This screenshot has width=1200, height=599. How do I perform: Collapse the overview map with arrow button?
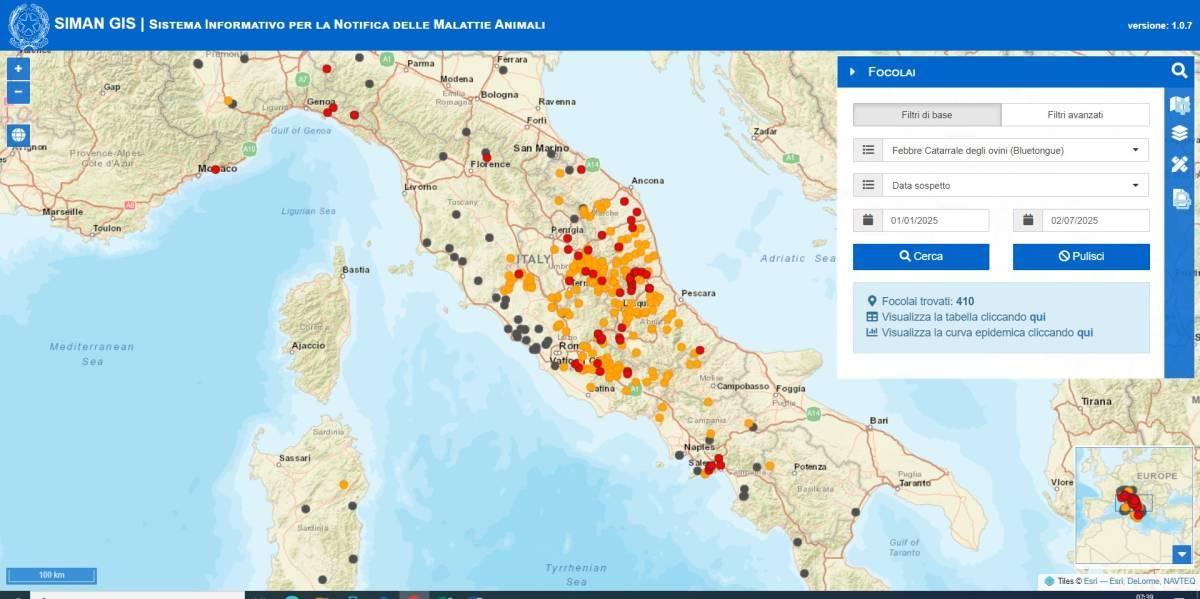(x=1182, y=554)
